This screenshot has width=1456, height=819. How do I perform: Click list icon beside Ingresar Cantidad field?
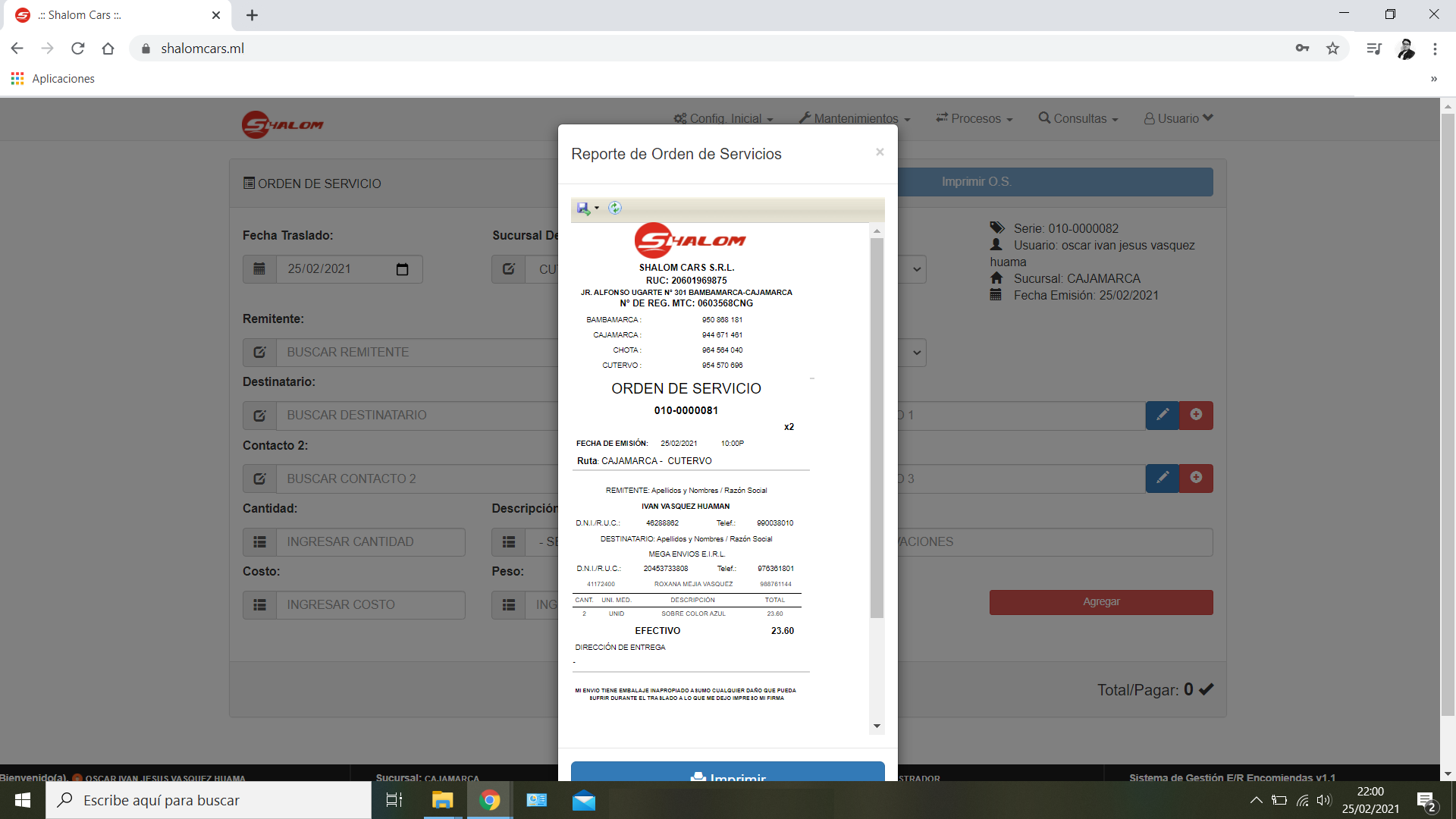pyautogui.click(x=259, y=542)
